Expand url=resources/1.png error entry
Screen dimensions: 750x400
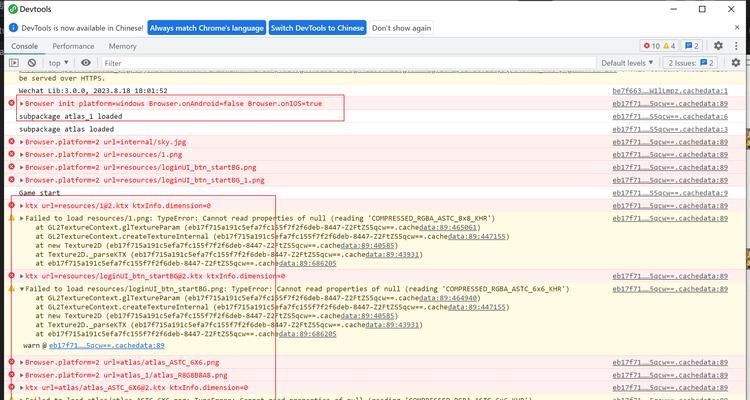(x=22, y=155)
